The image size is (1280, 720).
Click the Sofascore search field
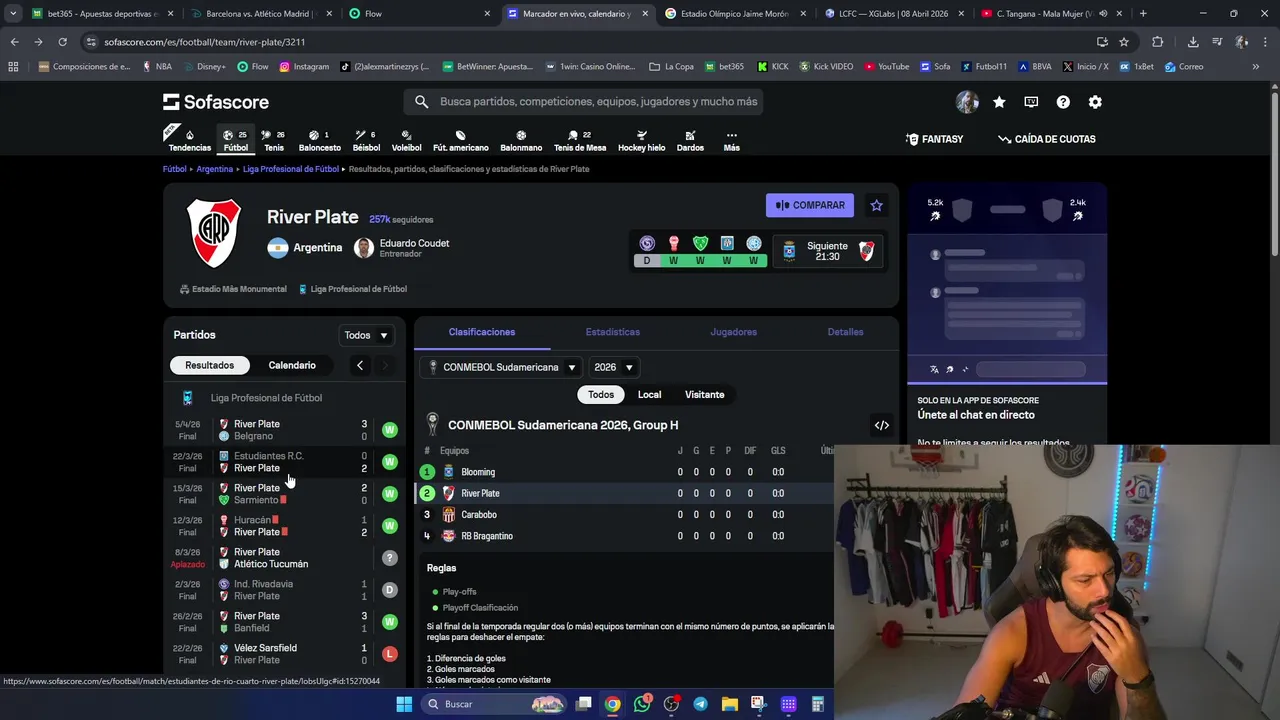click(584, 101)
